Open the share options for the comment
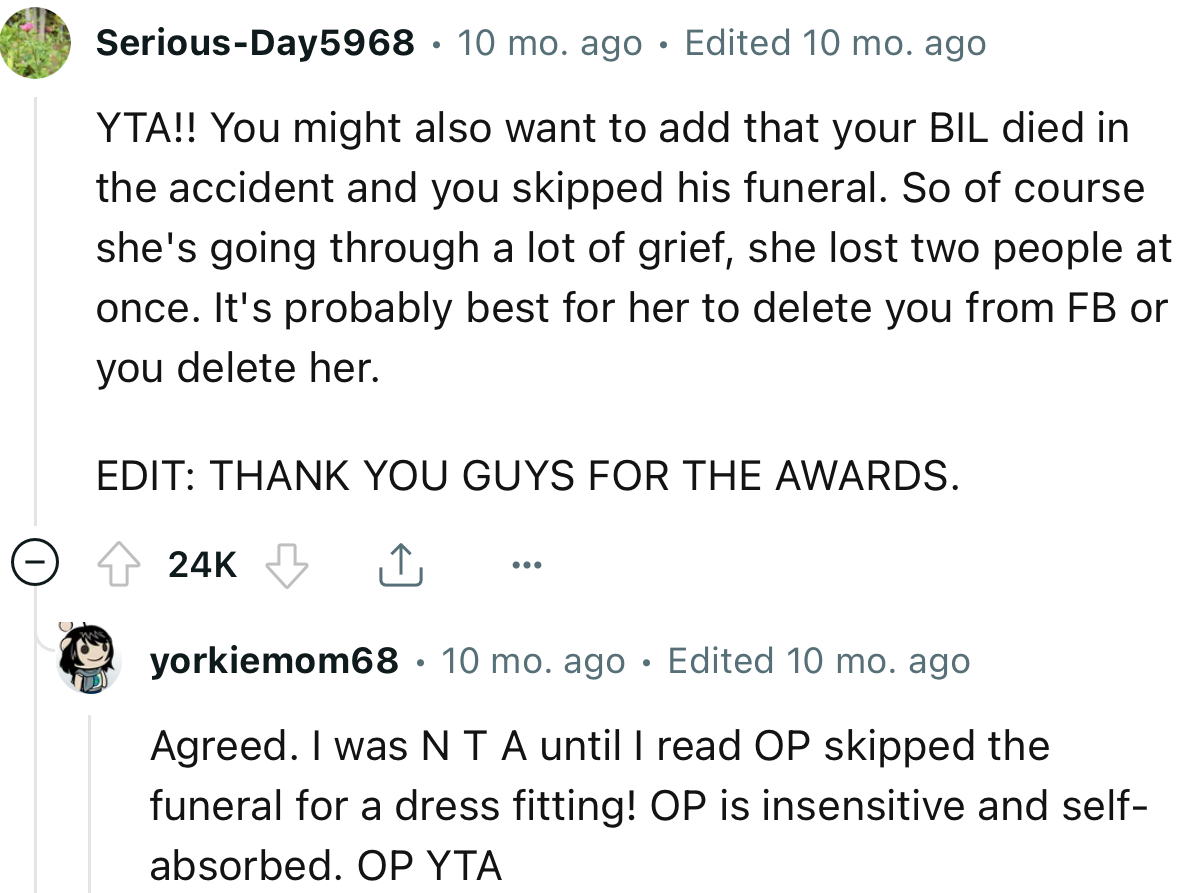 [401, 562]
